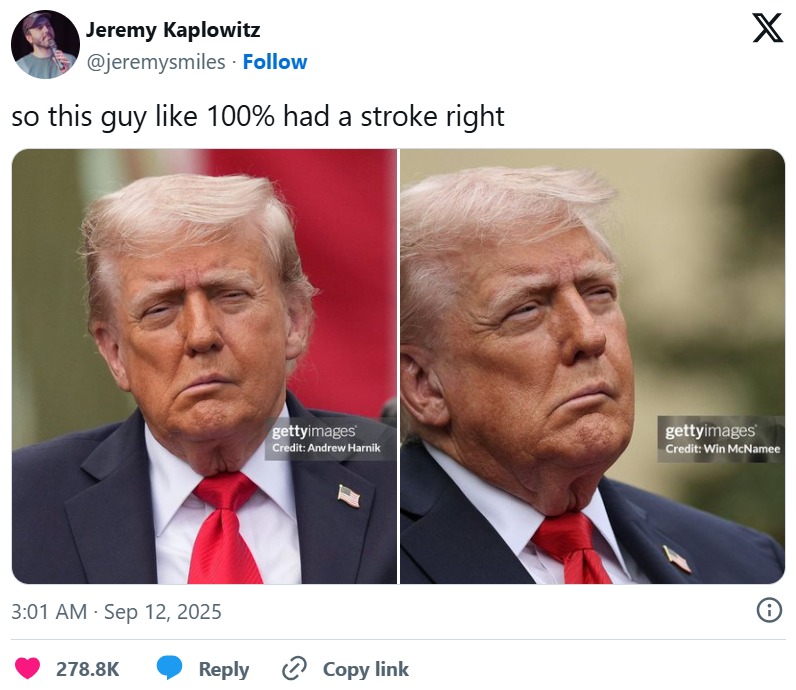The image size is (796, 690).
Task: Click the tweet text about a stroke
Action: click(x=258, y=117)
